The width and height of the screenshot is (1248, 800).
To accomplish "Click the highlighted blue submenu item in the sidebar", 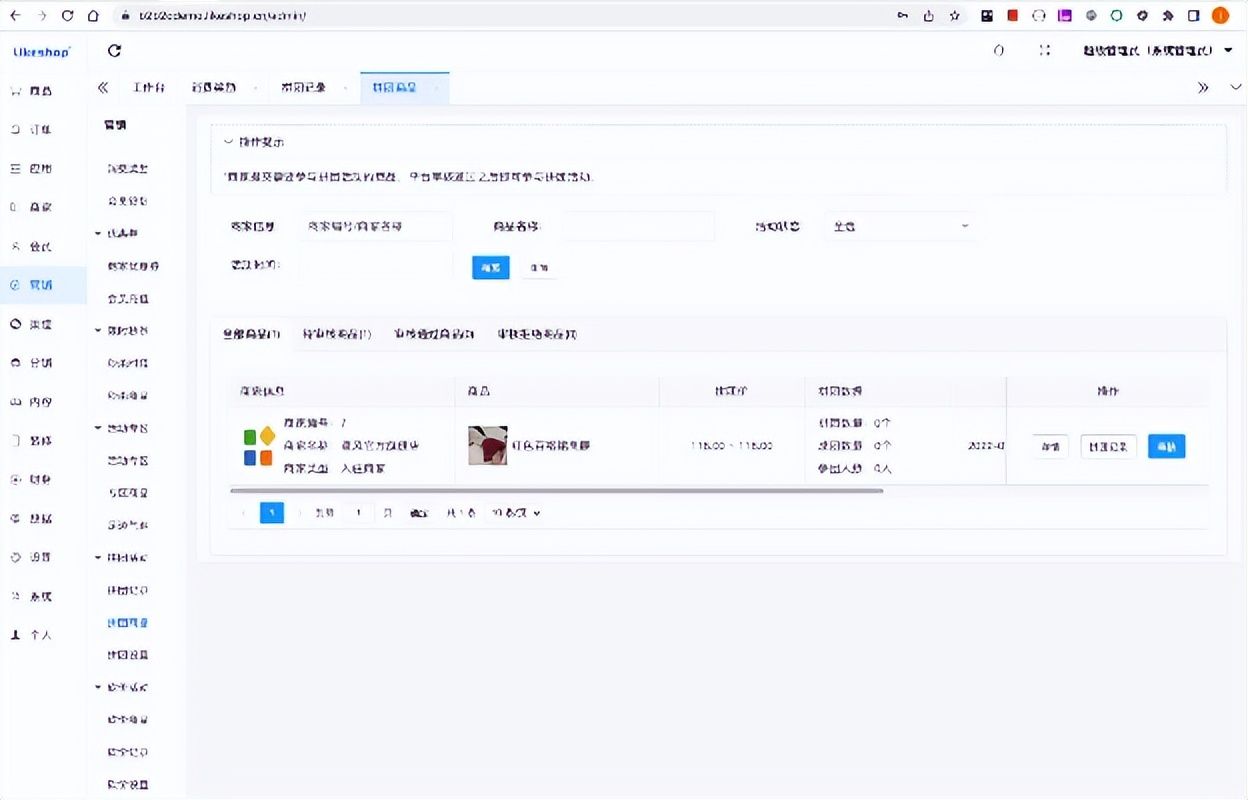I will coord(128,622).
